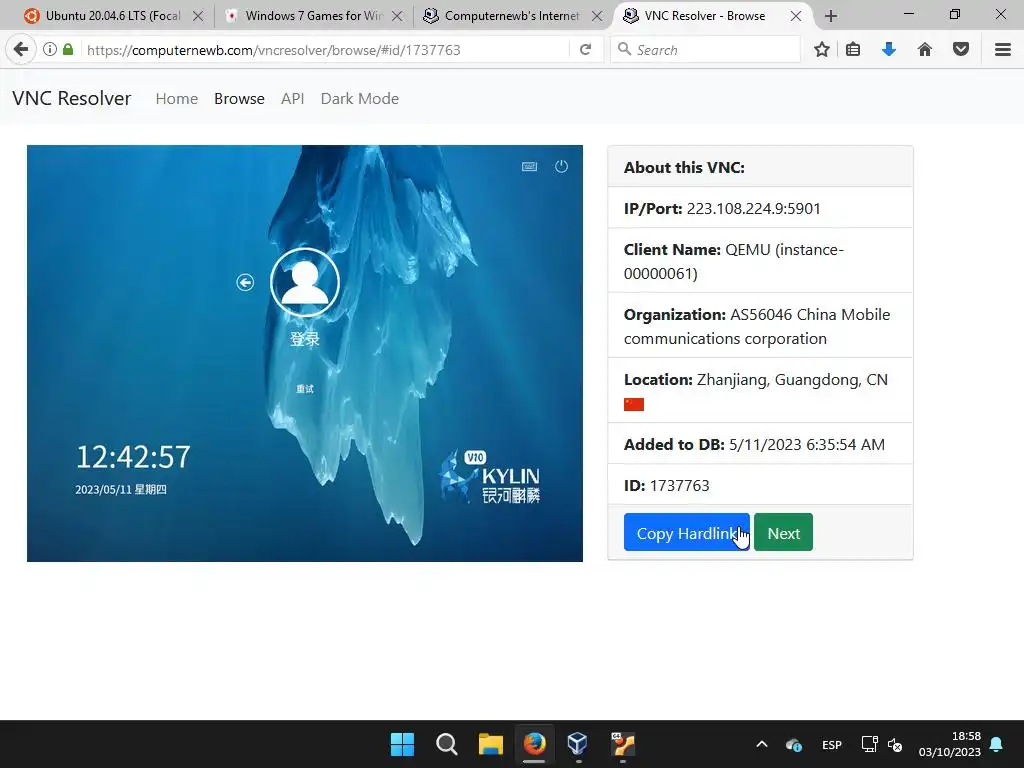This screenshot has height=768, width=1024.
Task: Reload the page with refresh icon
Action: tap(586, 50)
